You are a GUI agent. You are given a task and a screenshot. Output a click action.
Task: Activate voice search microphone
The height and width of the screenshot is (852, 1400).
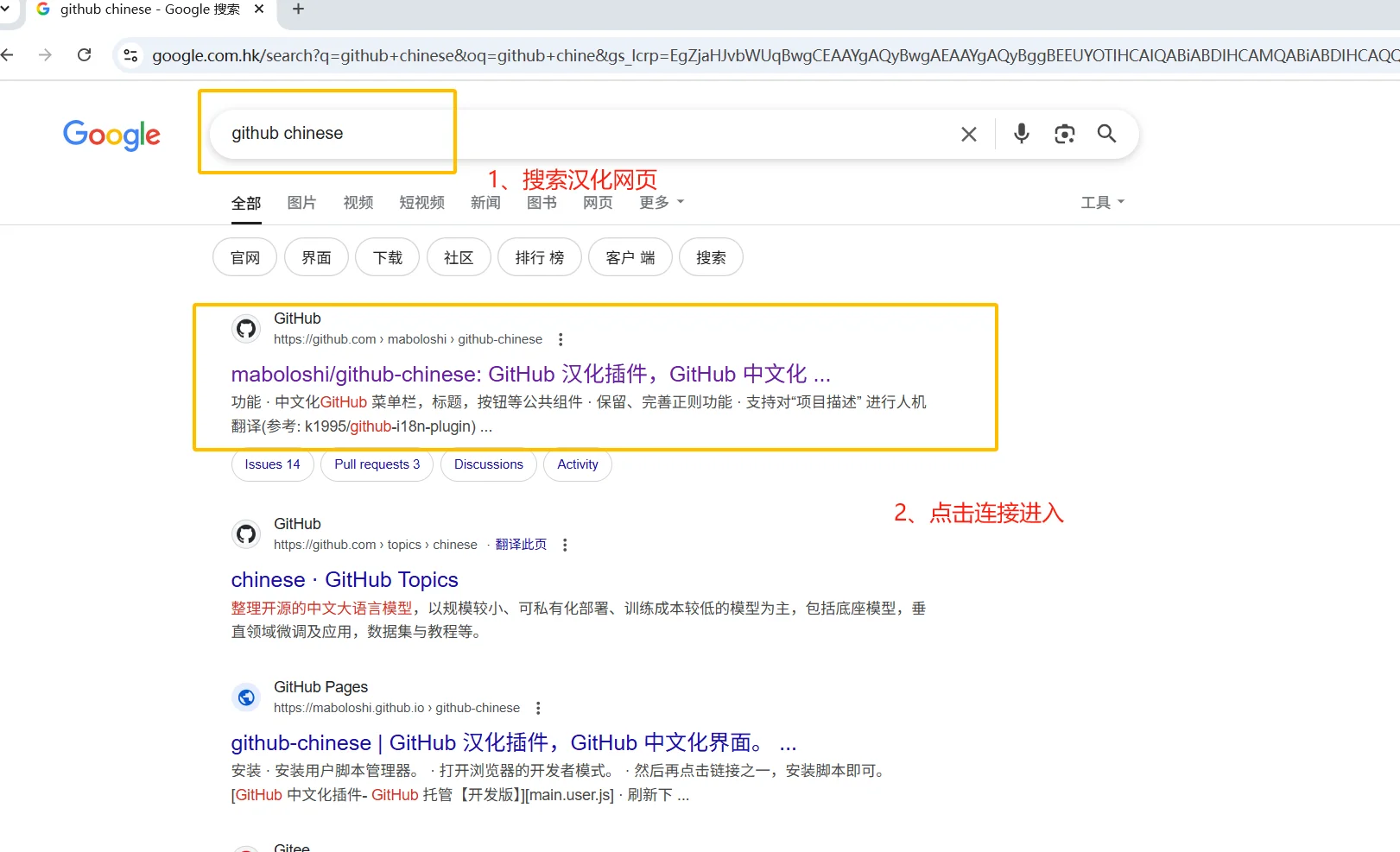click(x=1021, y=134)
